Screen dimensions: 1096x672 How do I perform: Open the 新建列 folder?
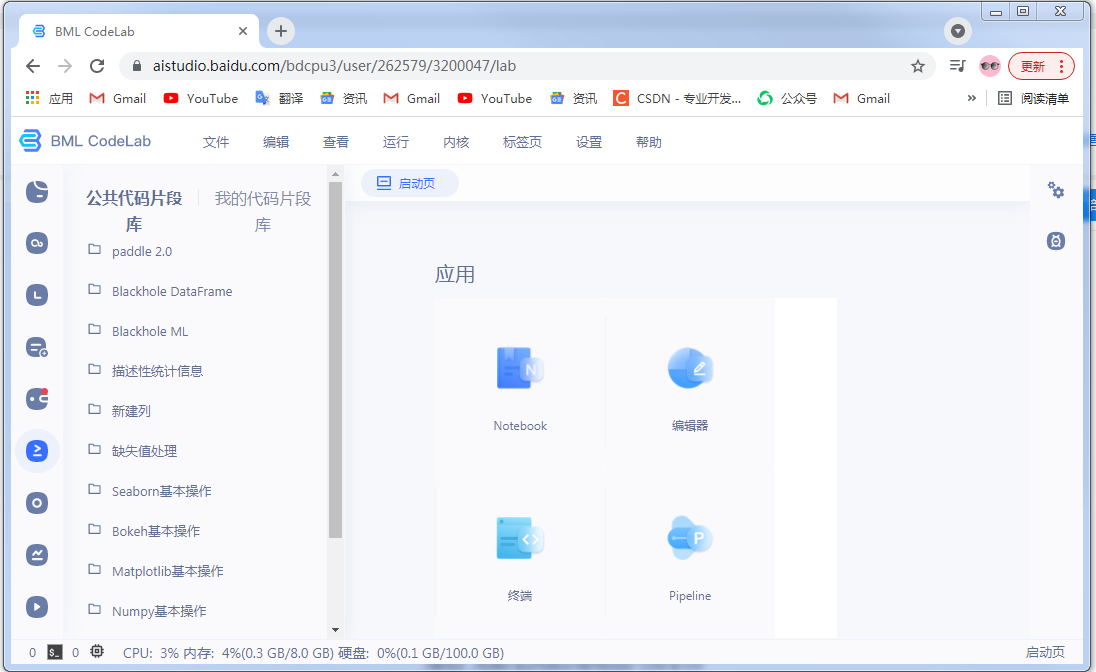pos(120,410)
